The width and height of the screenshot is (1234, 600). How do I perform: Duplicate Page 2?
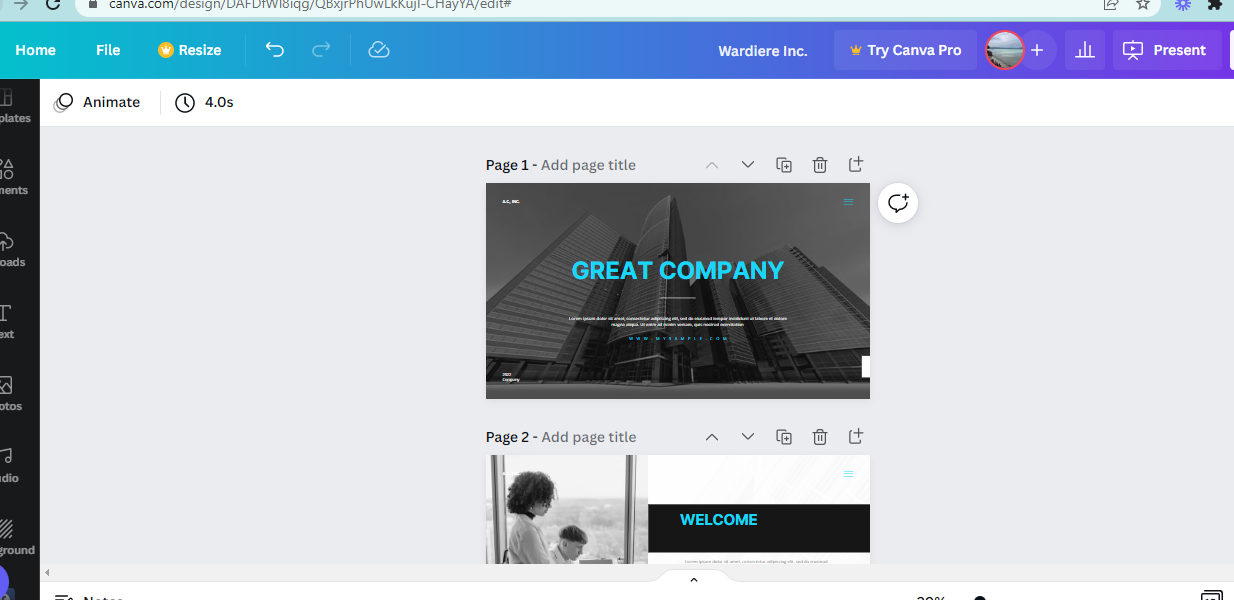click(784, 437)
